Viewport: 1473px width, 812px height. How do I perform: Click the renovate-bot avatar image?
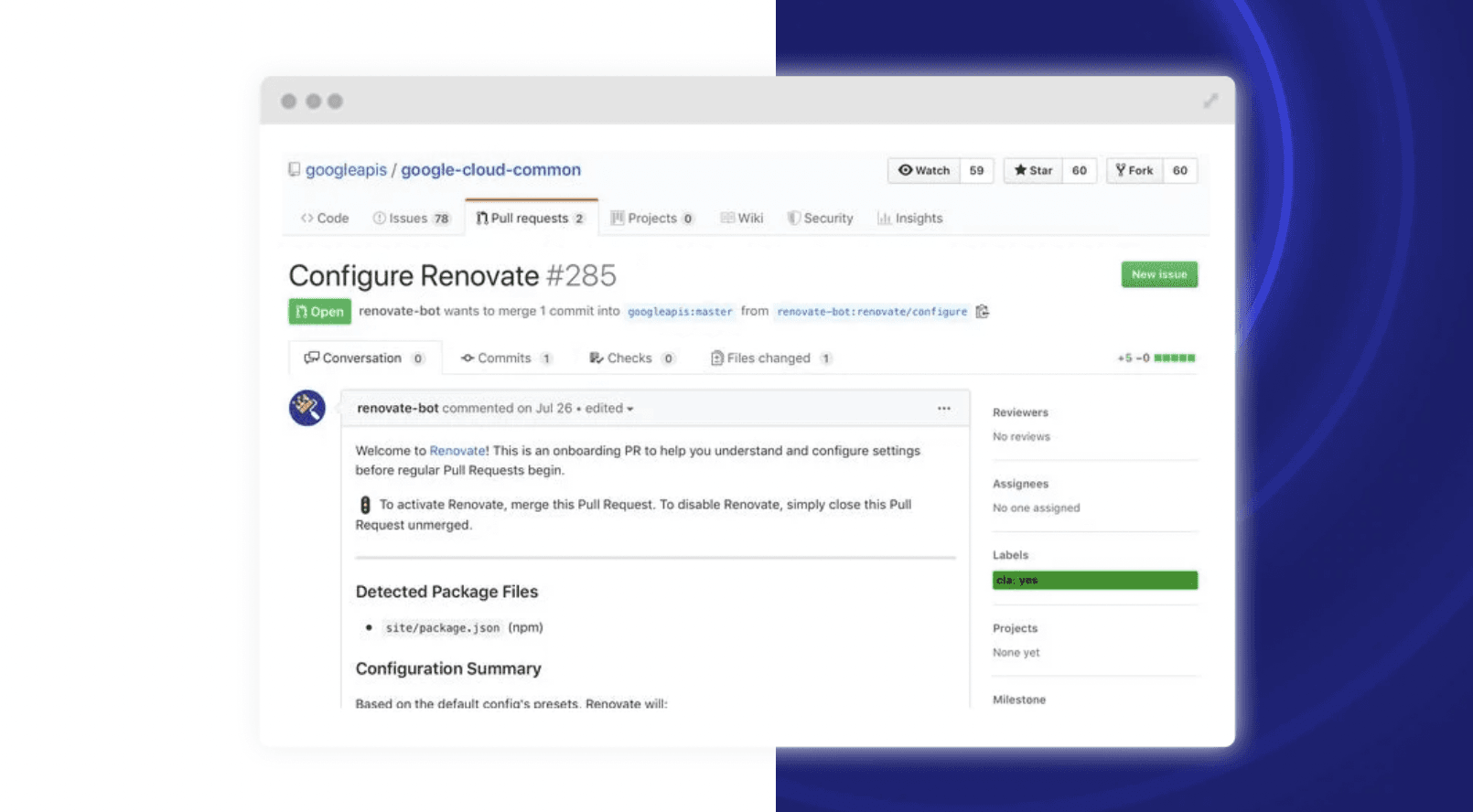coord(307,408)
